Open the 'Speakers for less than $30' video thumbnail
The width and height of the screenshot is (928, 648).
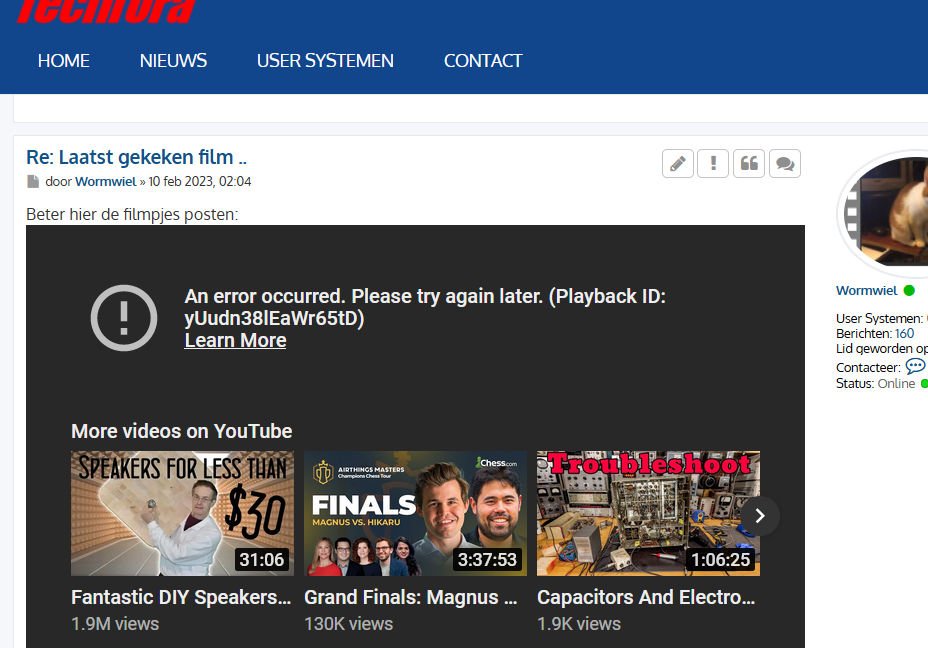click(182, 513)
